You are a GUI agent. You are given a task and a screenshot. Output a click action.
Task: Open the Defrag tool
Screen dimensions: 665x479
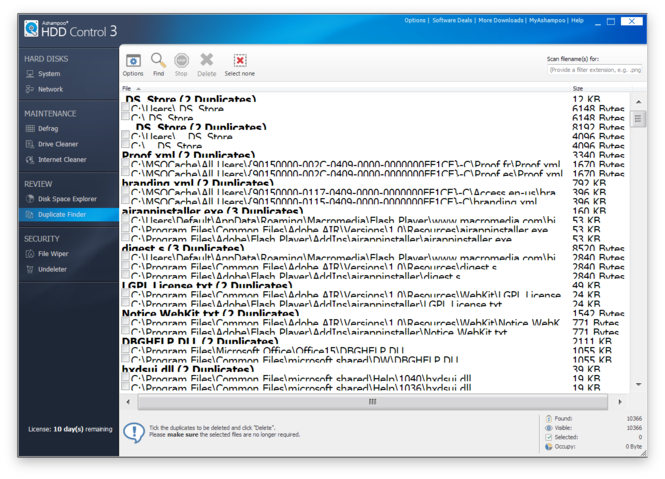tap(48, 129)
